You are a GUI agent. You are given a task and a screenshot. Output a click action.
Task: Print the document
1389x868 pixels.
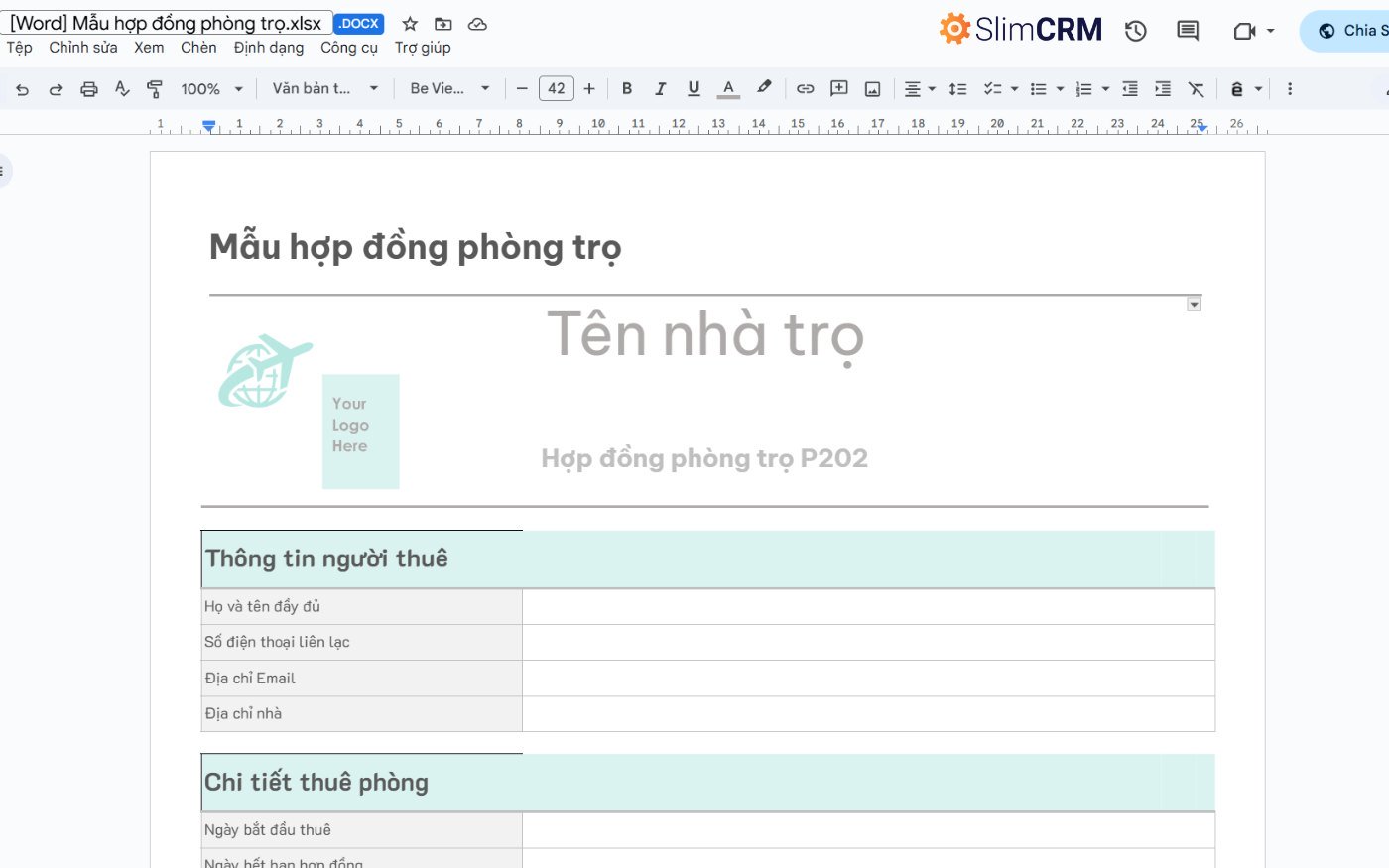tap(88, 88)
